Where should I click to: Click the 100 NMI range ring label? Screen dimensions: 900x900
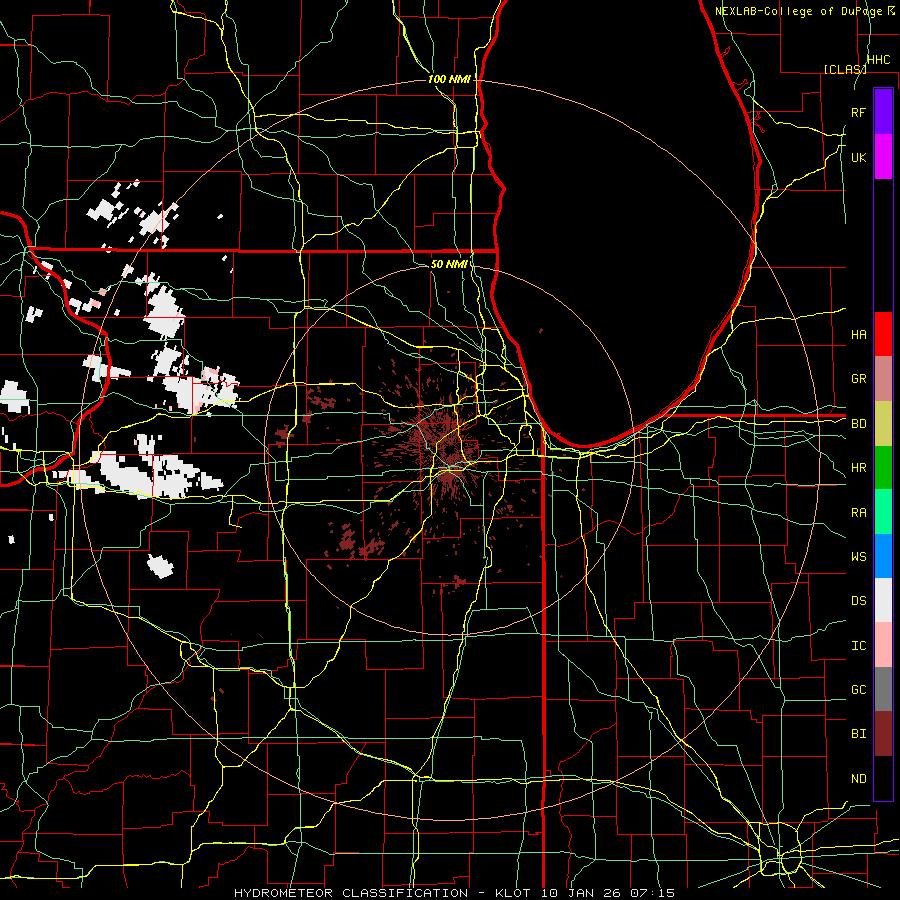(449, 79)
